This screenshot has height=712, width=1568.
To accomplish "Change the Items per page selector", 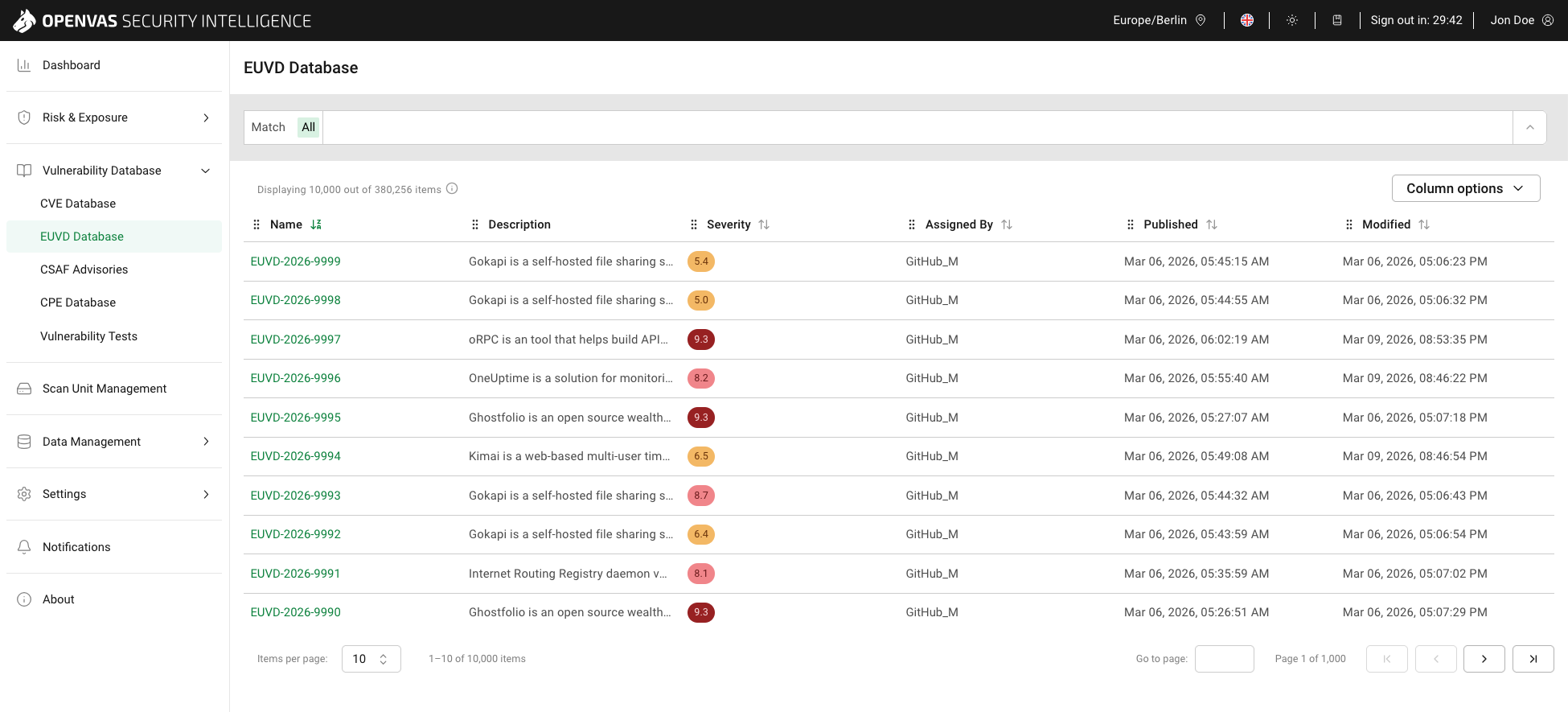I will [371, 659].
